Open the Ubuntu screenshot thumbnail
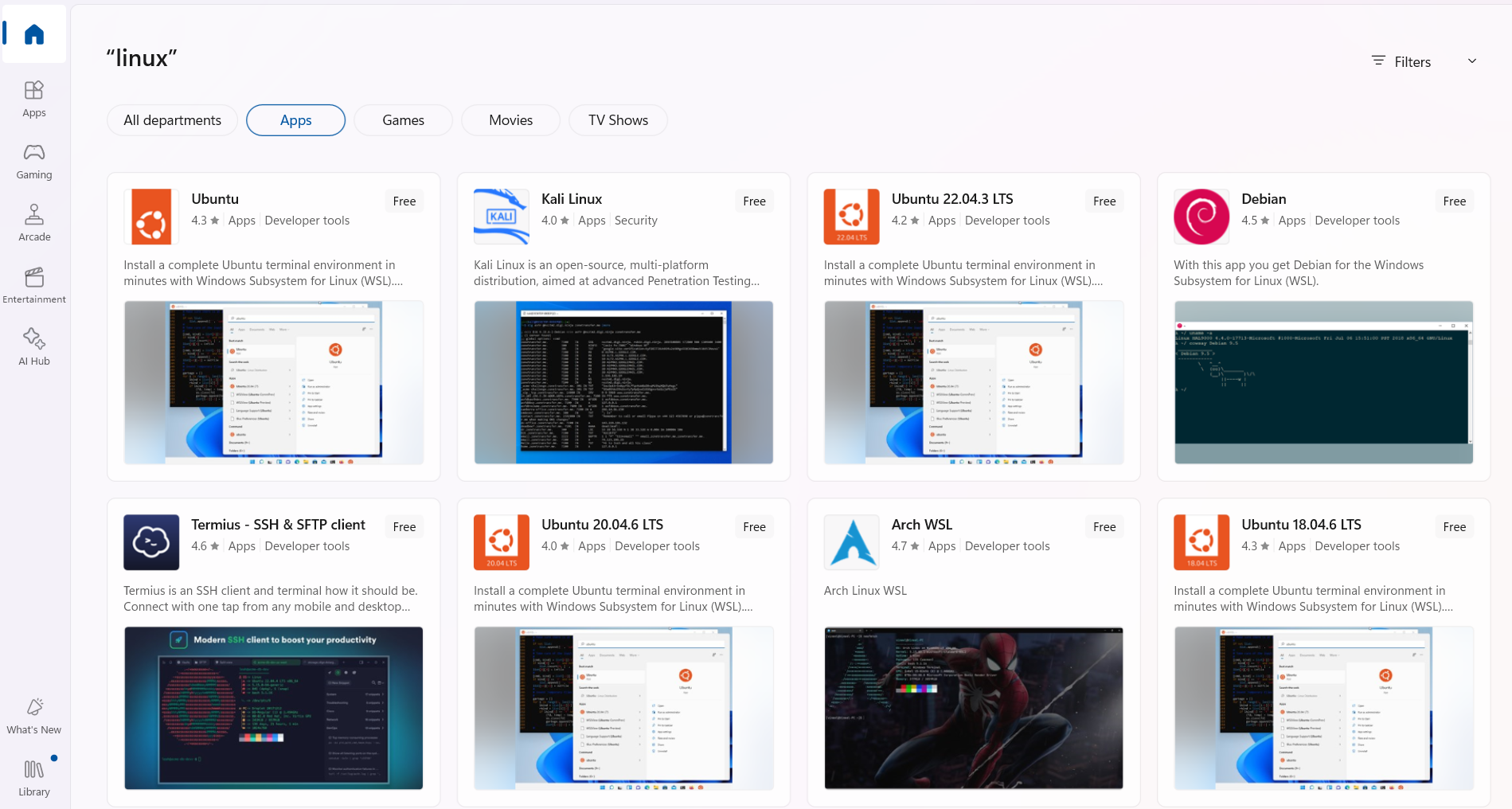 [x=274, y=383]
